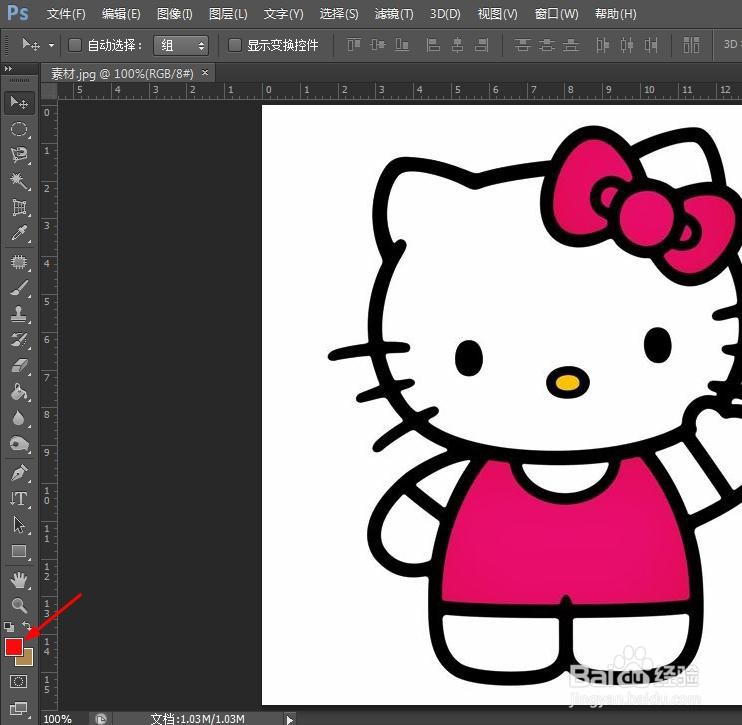Image resolution: width=742 pixels, height=725 pixels.
Task: Swap foreground and background colors
Action: [x=26, y=626]
